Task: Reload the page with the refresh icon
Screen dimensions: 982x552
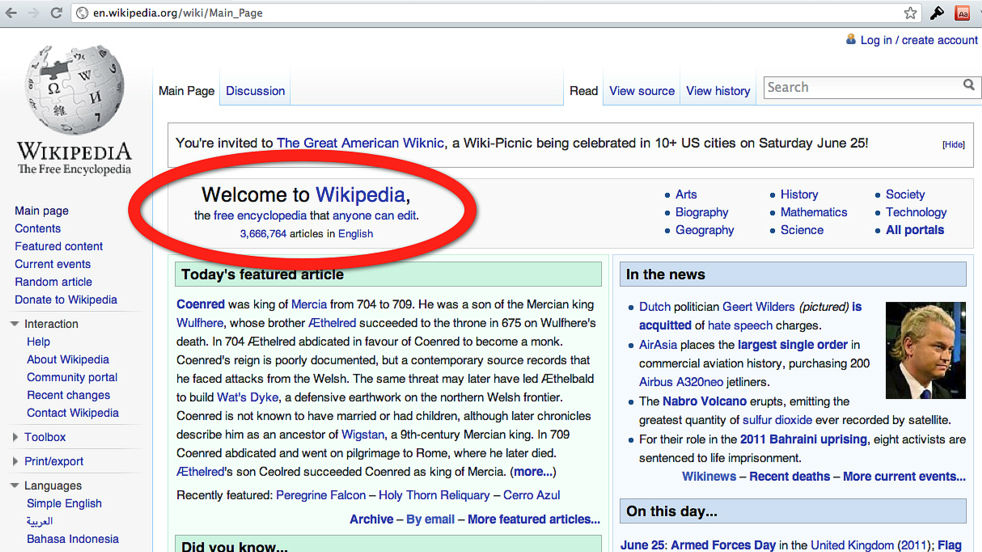Action: [59, 14]
